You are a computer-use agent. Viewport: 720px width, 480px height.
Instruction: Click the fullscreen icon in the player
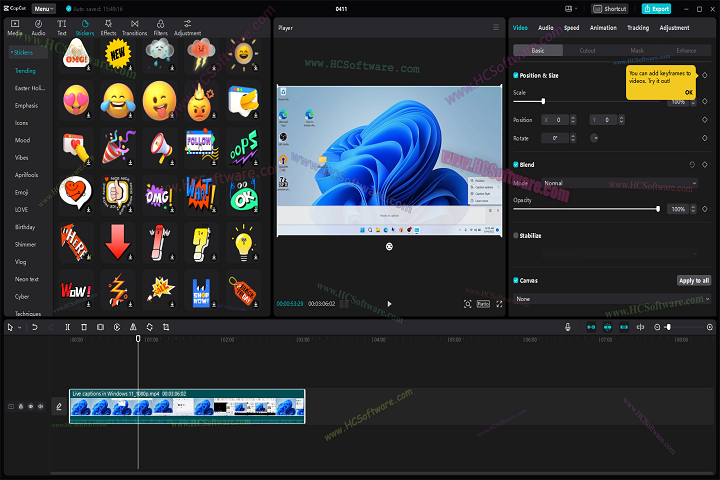click(500, 303)
